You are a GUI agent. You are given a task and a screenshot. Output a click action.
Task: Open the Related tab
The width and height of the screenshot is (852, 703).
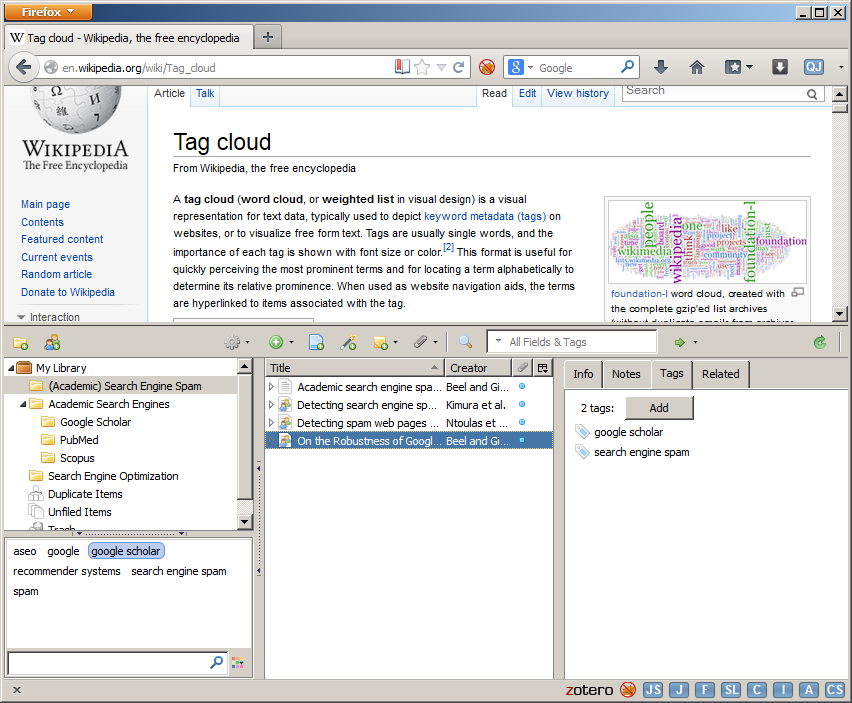[x=721, y=374]
